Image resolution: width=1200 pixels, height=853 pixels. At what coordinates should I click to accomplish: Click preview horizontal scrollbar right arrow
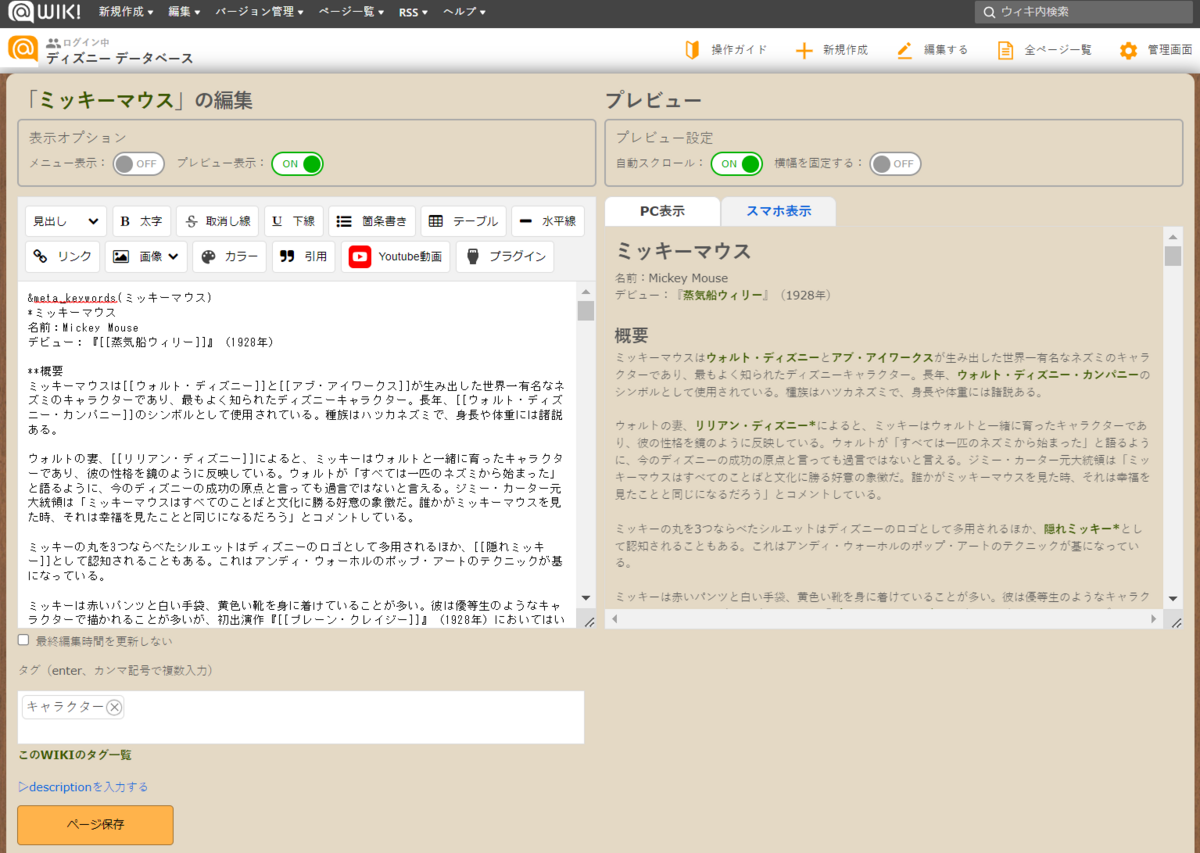click(1155, 619)
